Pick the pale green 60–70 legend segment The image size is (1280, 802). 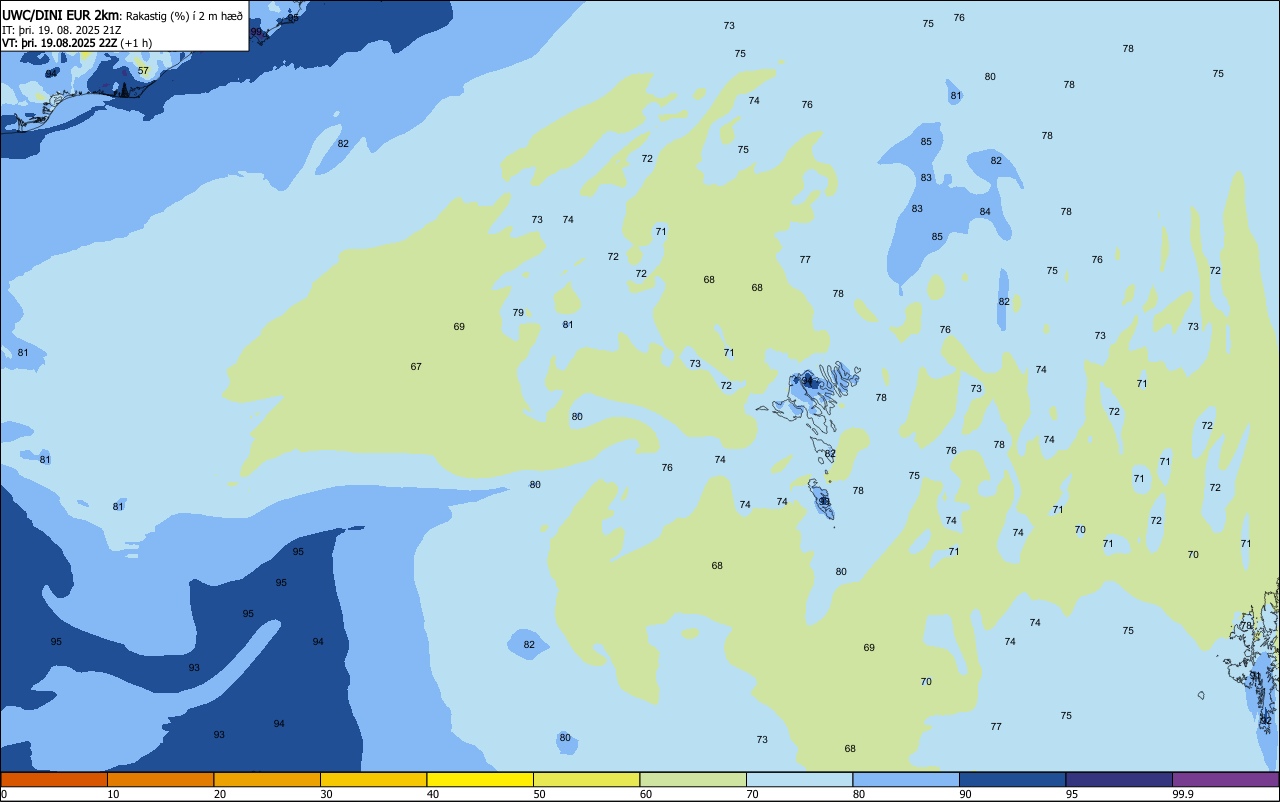pyautogui.click(x=693, y=779)
